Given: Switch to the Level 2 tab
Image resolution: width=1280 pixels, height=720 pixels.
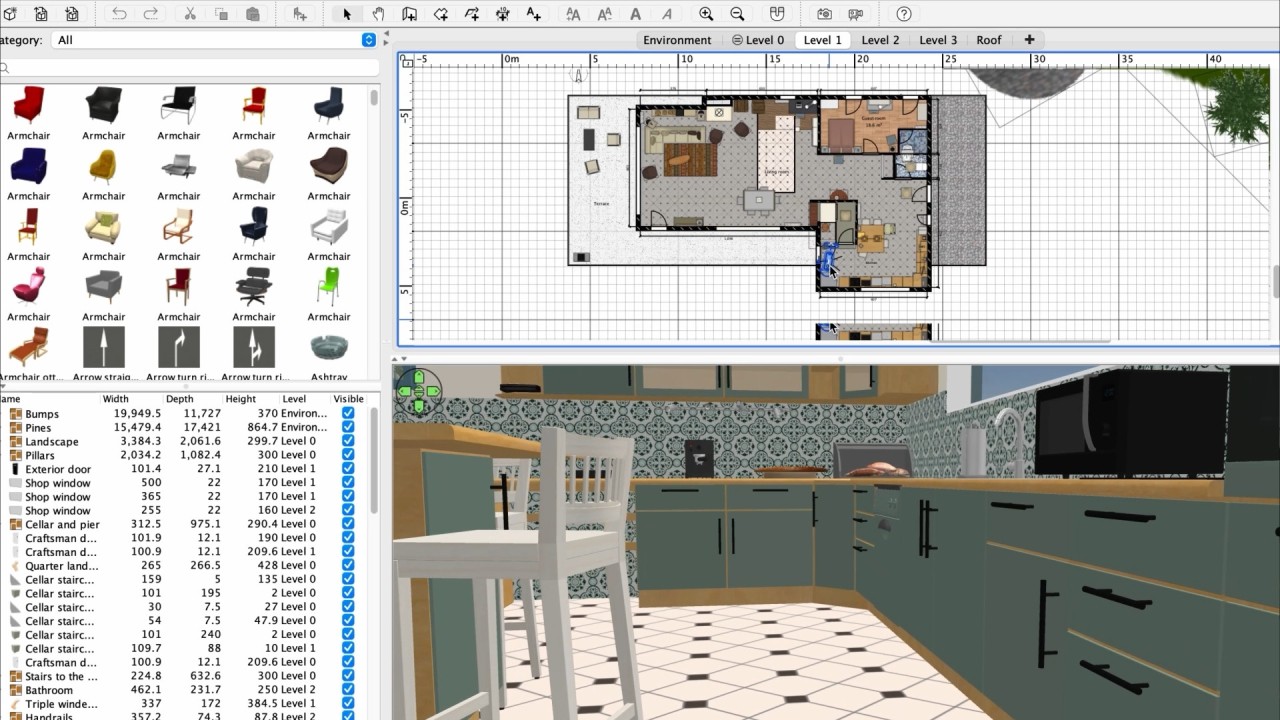Looking at the screenshot, I should 880,40.
